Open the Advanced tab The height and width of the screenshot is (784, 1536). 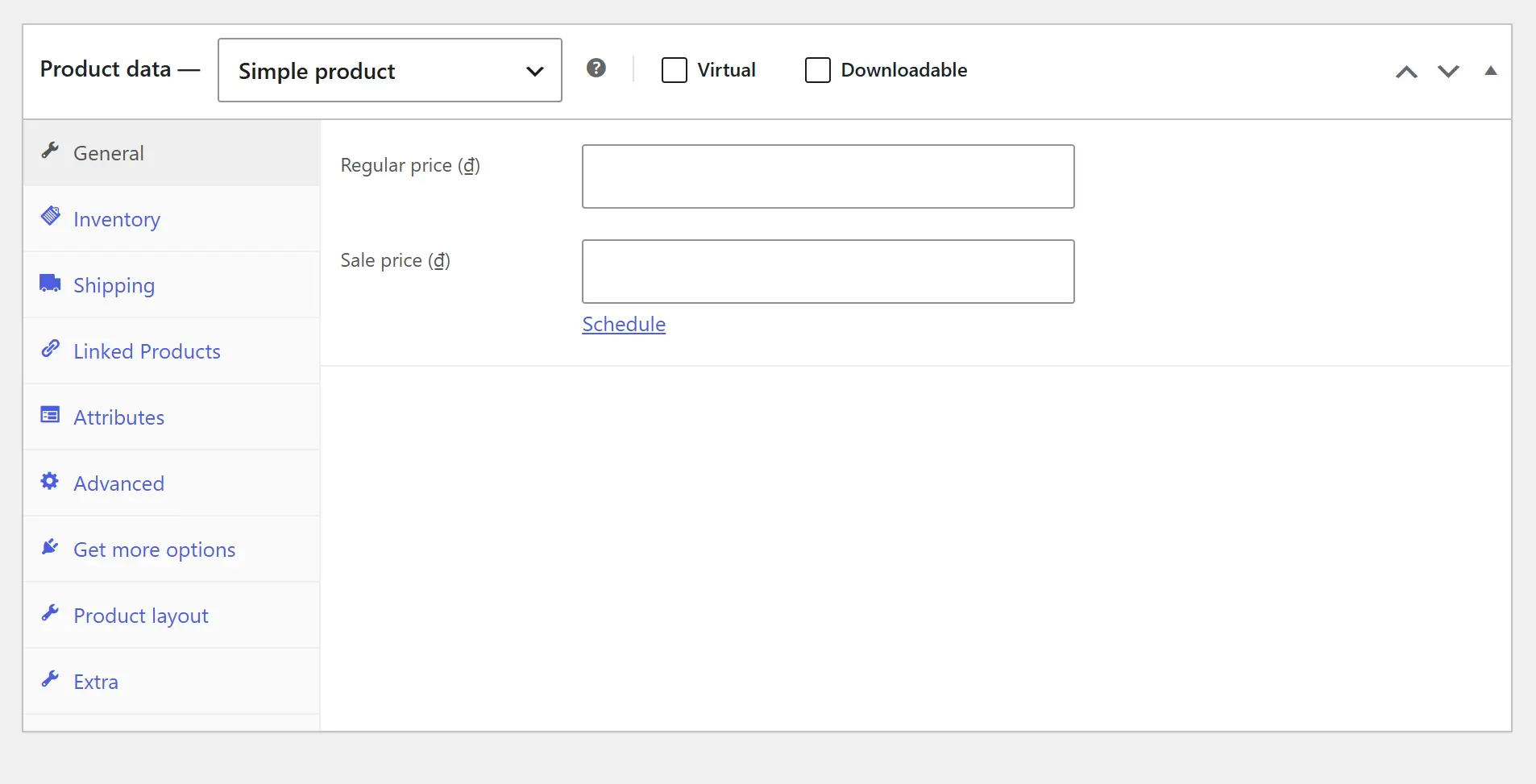click(x=172, y=483)
